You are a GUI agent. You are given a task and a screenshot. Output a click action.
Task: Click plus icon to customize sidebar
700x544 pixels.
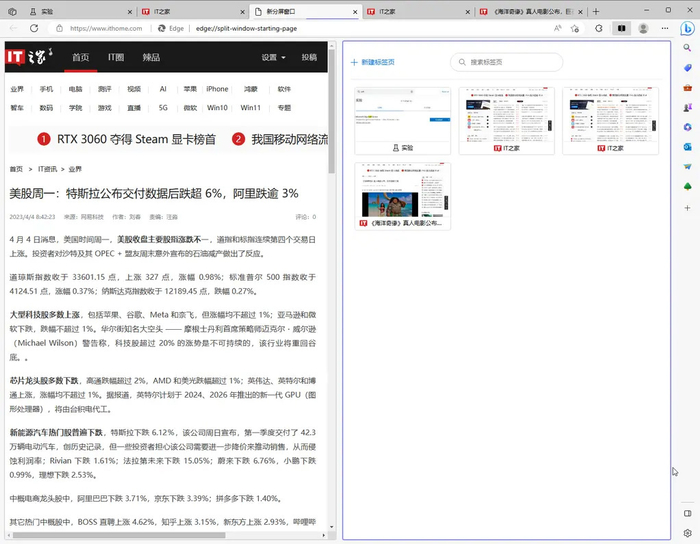pyautogui.click(x=688, y=209)
